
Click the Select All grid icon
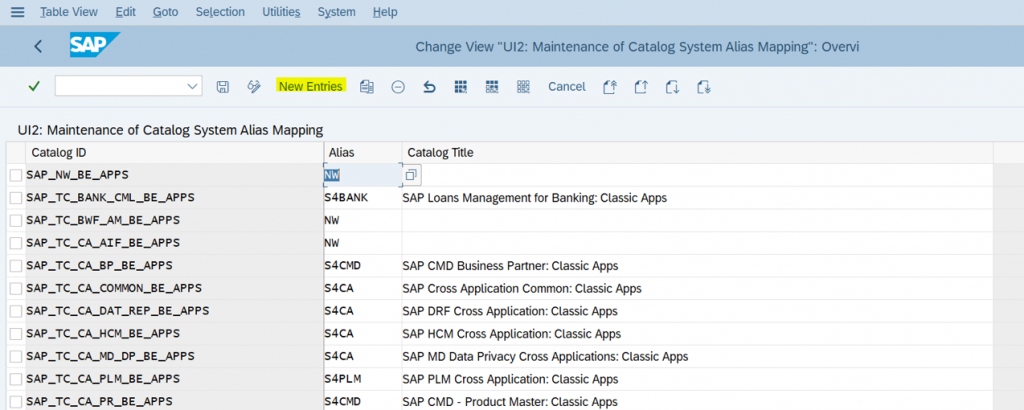pyautogui.click(x=460, y=87)
